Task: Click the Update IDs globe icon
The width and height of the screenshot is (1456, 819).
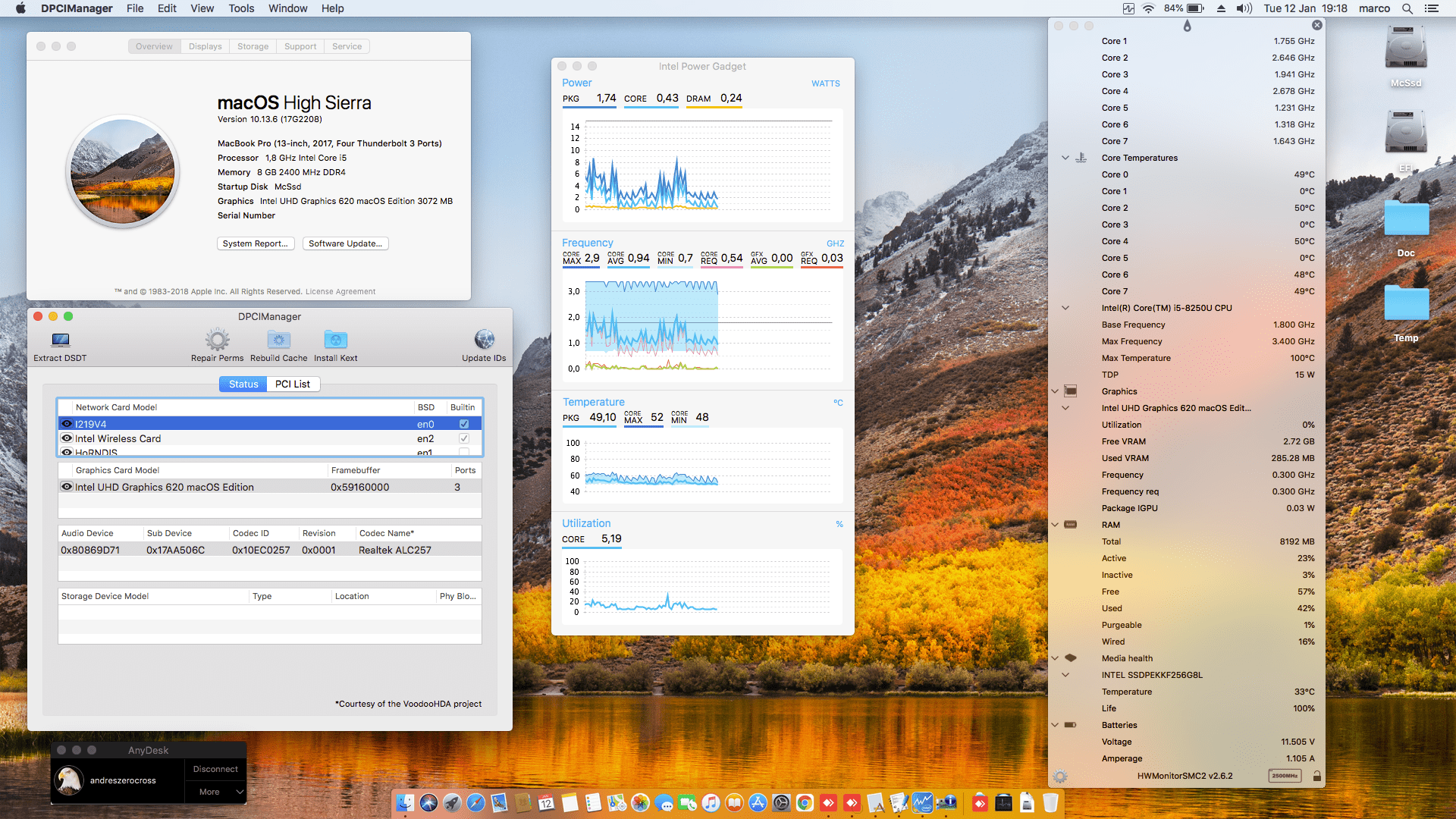Action: click(484, 339)
